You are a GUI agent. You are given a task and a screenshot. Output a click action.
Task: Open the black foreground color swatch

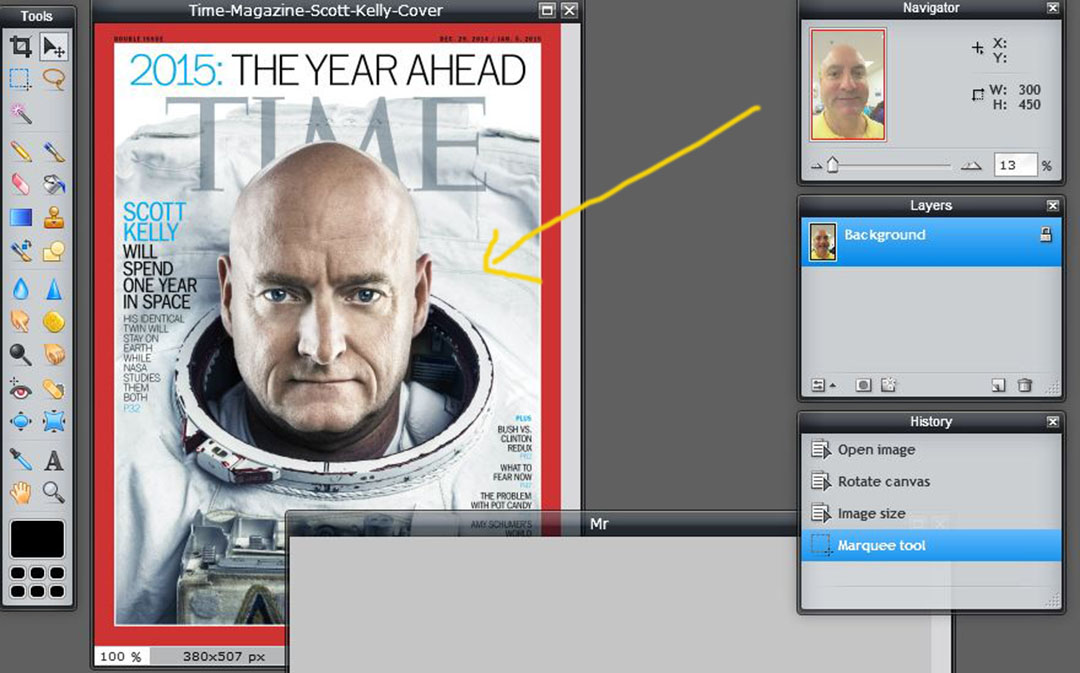38,540
